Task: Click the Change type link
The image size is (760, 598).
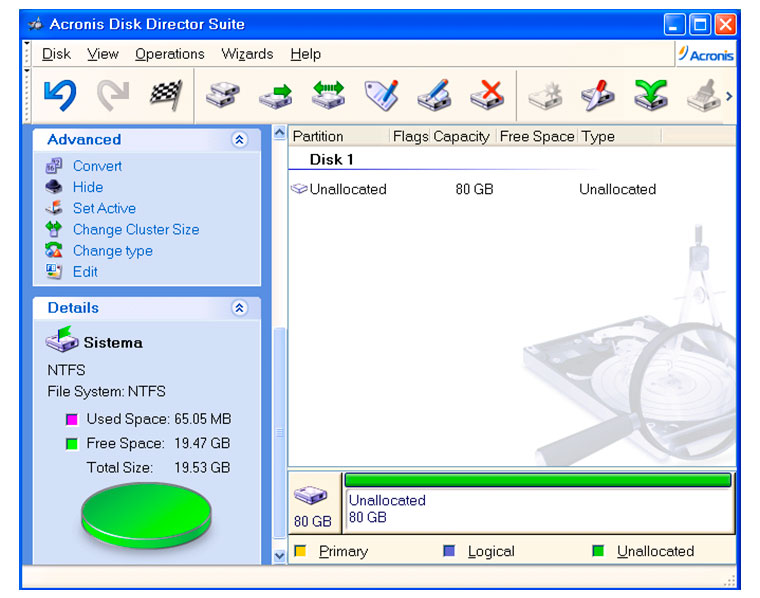Action: point(113,251)
